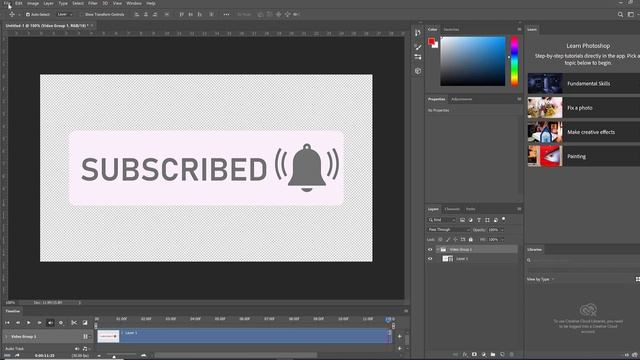Open the Auto-Select Layer dropdown
The width and height of the screenshot is (640, 360).
point(65,14)
